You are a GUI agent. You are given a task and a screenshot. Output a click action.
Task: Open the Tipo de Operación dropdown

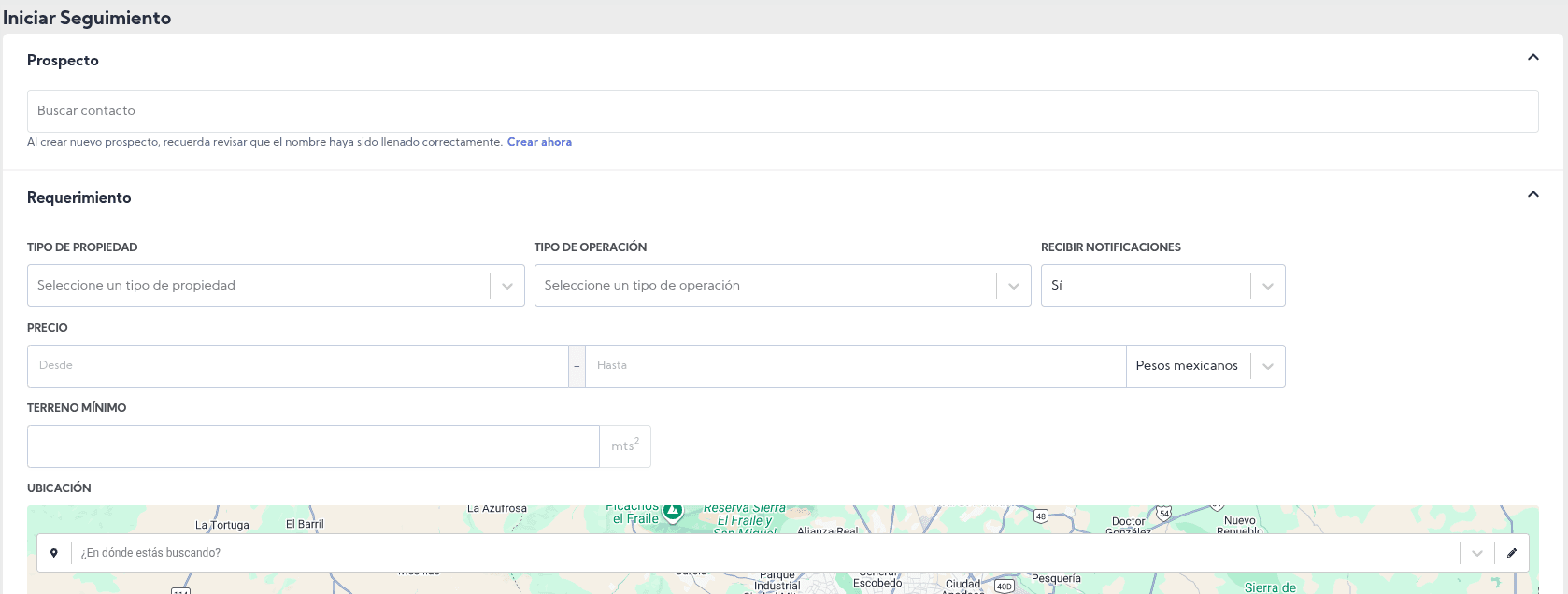(782, 286)
